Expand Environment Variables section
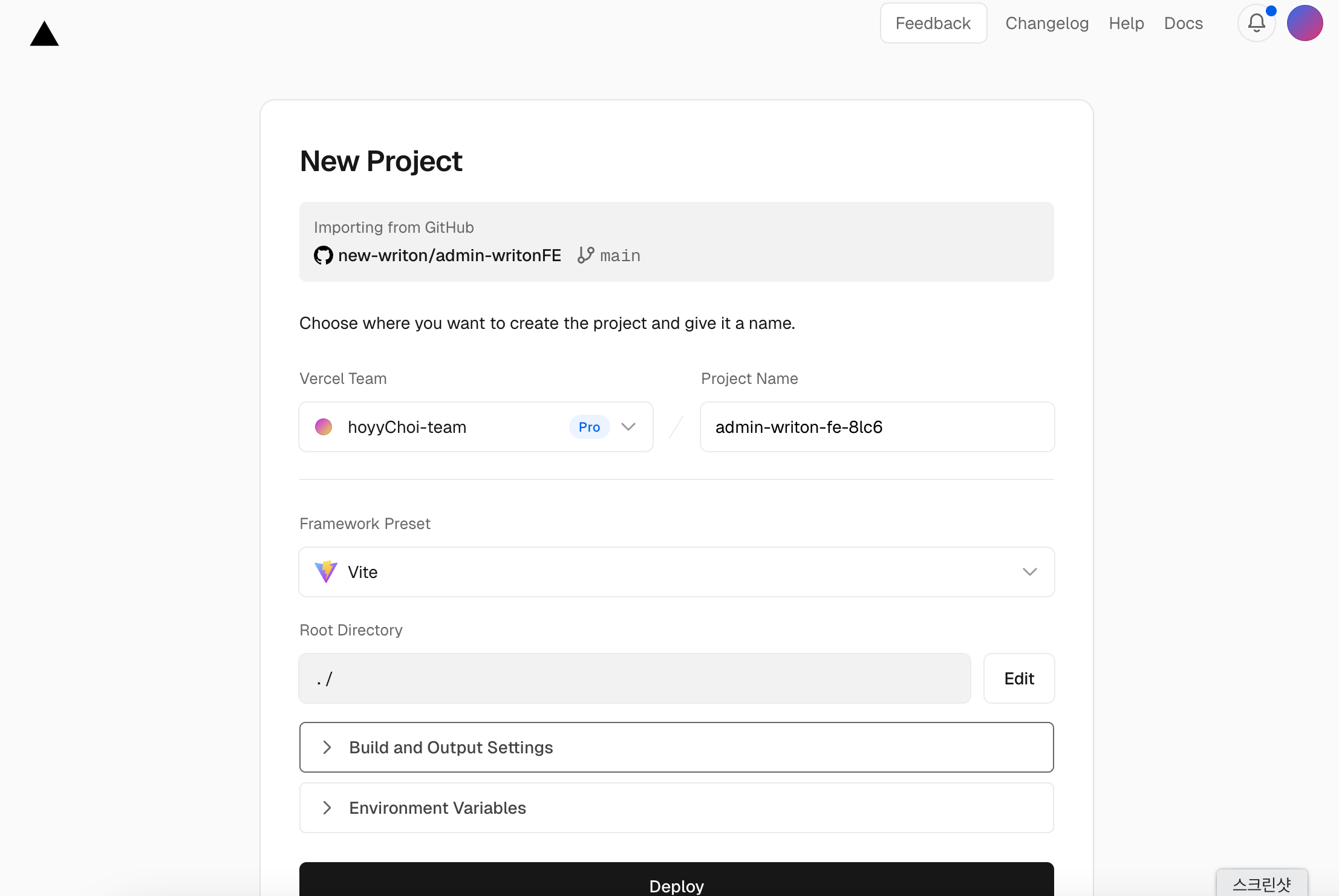This screenshot has height=896, width=1339. (x=677, y=808)
